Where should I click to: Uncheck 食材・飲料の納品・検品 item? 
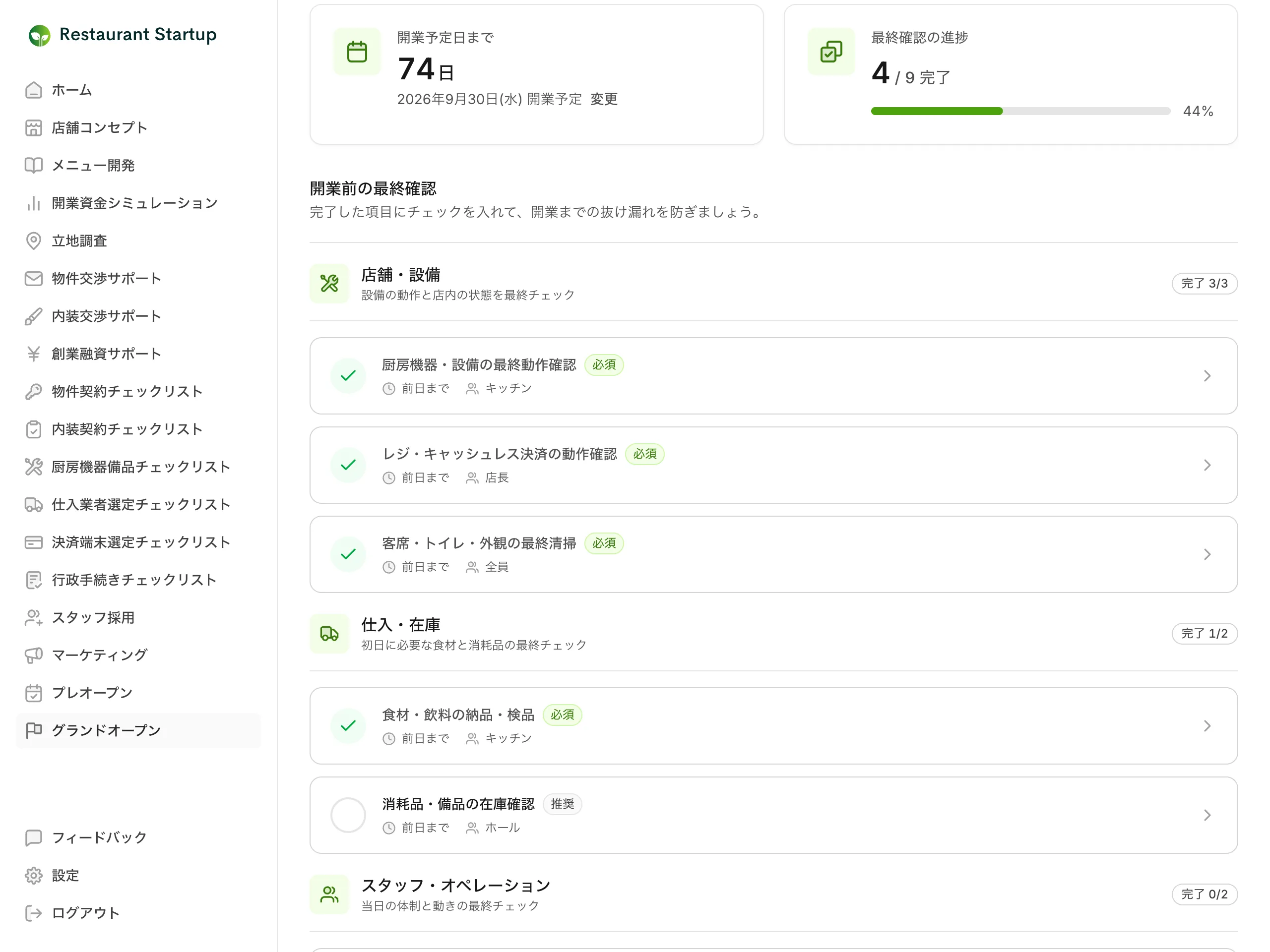(x=348, y=726)
